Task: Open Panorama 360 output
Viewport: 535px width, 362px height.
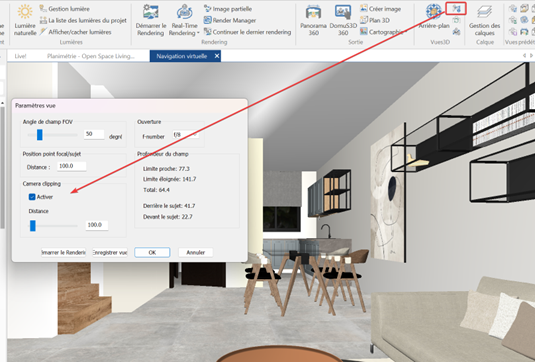Action: [313, 12]
